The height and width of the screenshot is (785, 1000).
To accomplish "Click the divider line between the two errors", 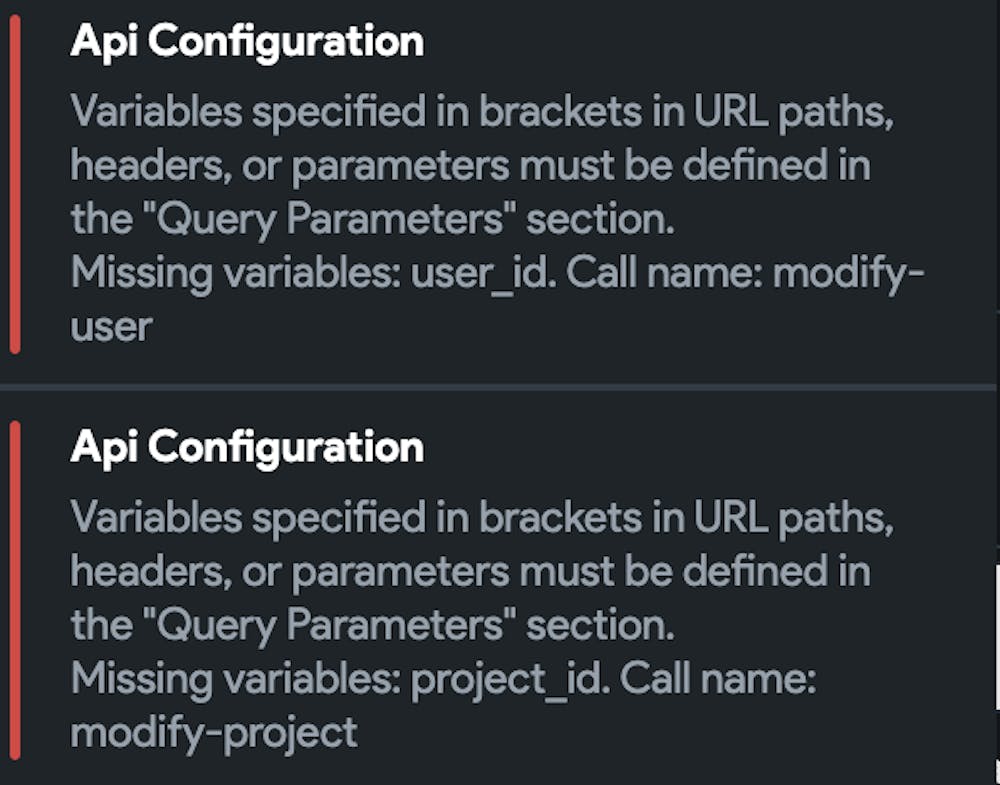I will point(500,386).
